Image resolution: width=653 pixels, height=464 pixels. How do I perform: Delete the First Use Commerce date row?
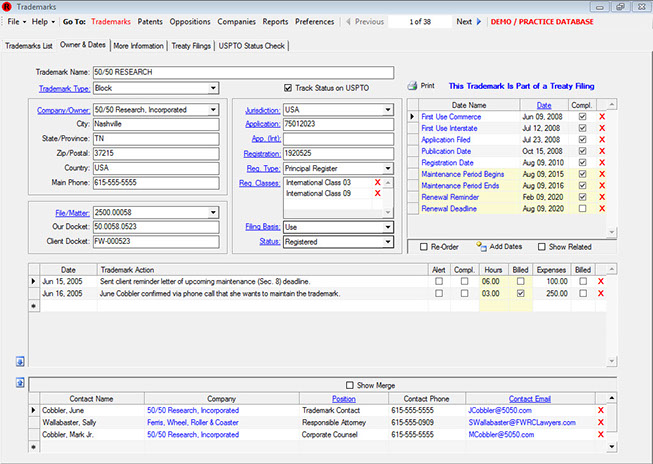601,117
